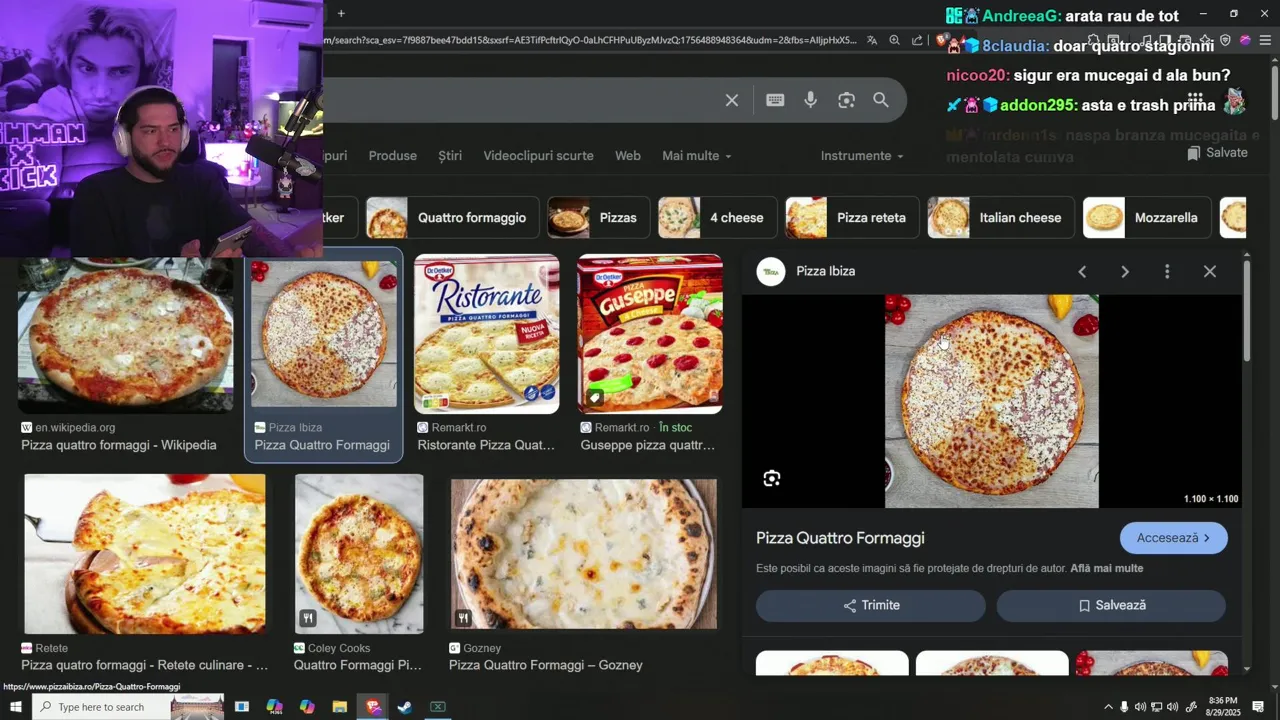Go to the previous image in preview
The image size is (1280, 720).
pos(1082,272)
